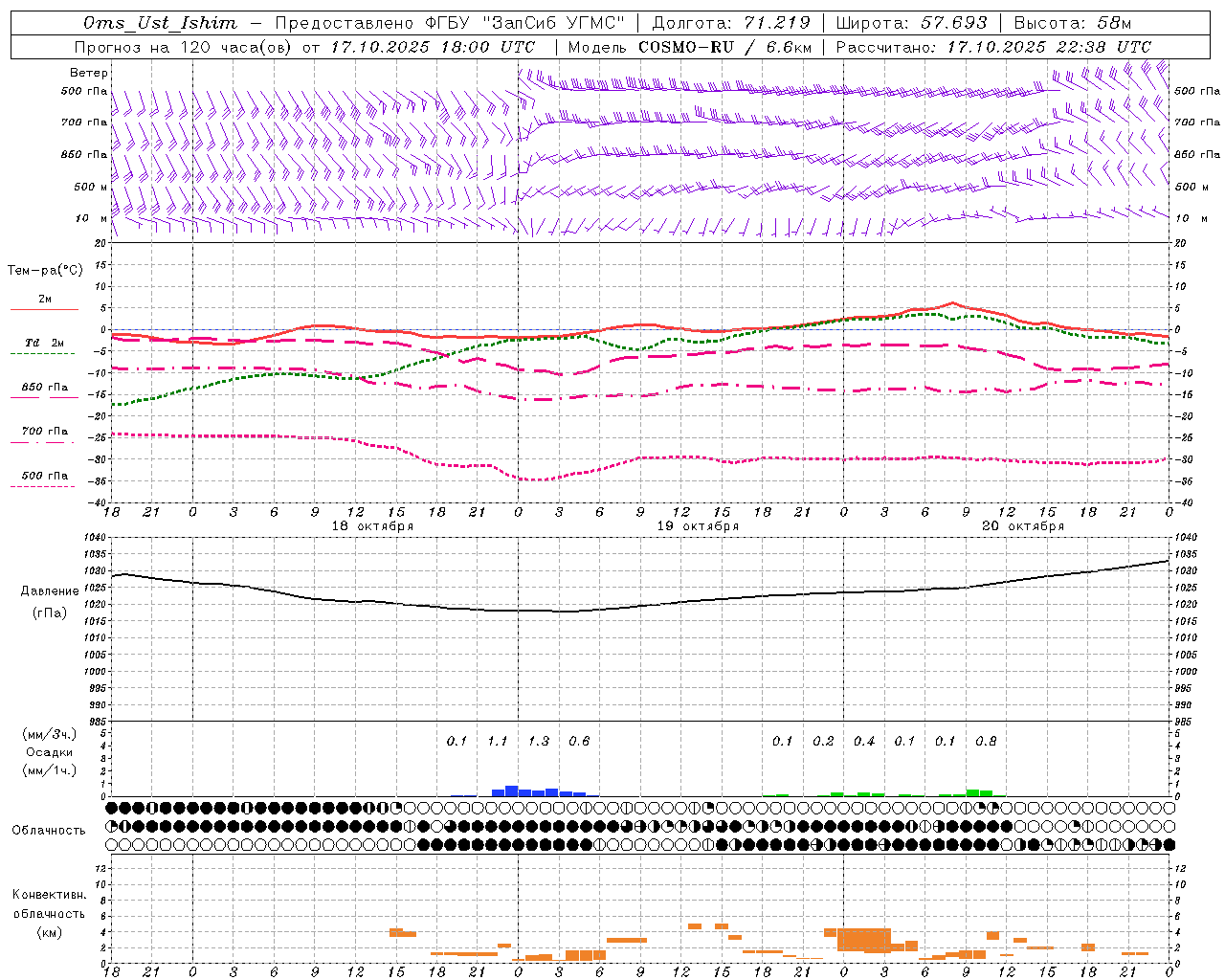
Task: Click the 0.6 precipitation value
Action: [579, 742]
